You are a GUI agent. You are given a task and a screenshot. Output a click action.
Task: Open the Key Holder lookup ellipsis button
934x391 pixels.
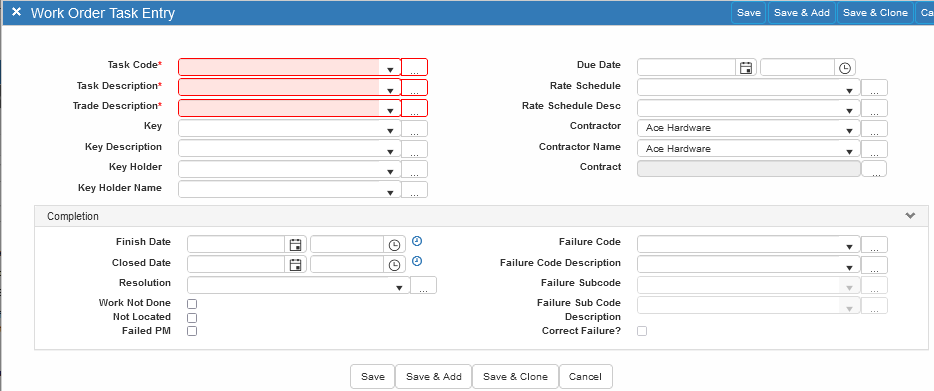(415, 169)
